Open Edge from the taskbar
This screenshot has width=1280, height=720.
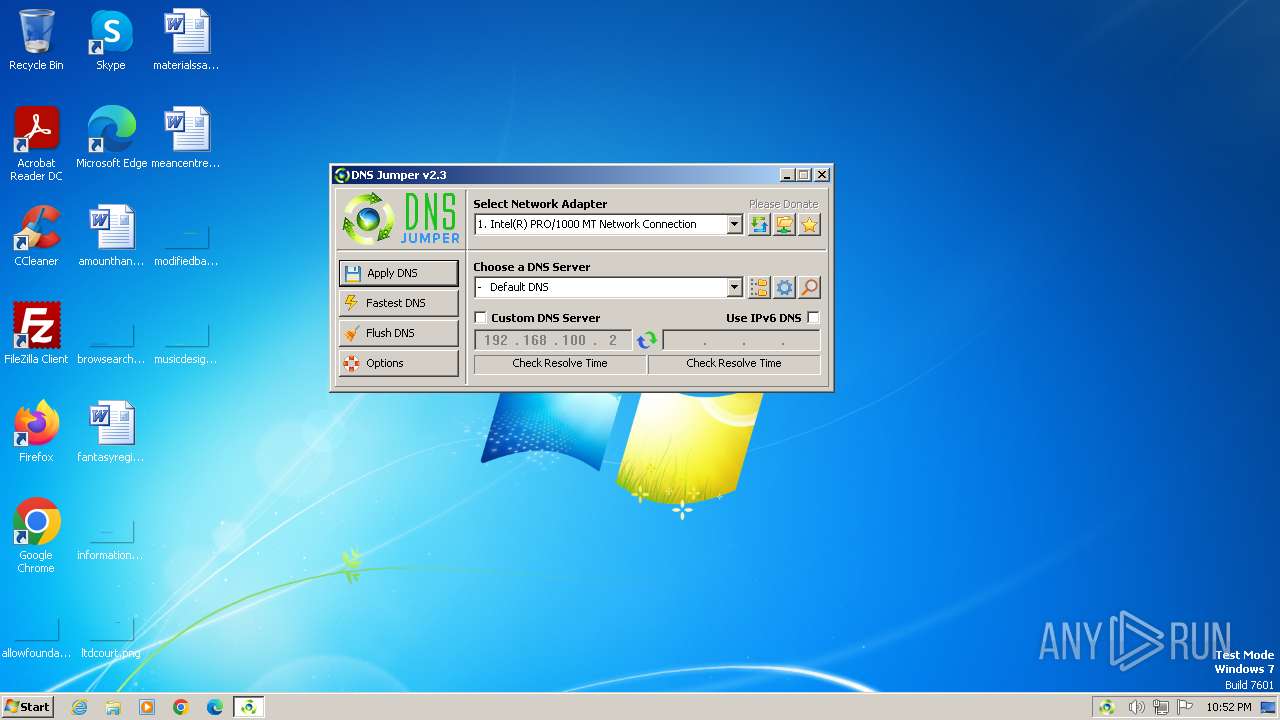pos(215,707)
